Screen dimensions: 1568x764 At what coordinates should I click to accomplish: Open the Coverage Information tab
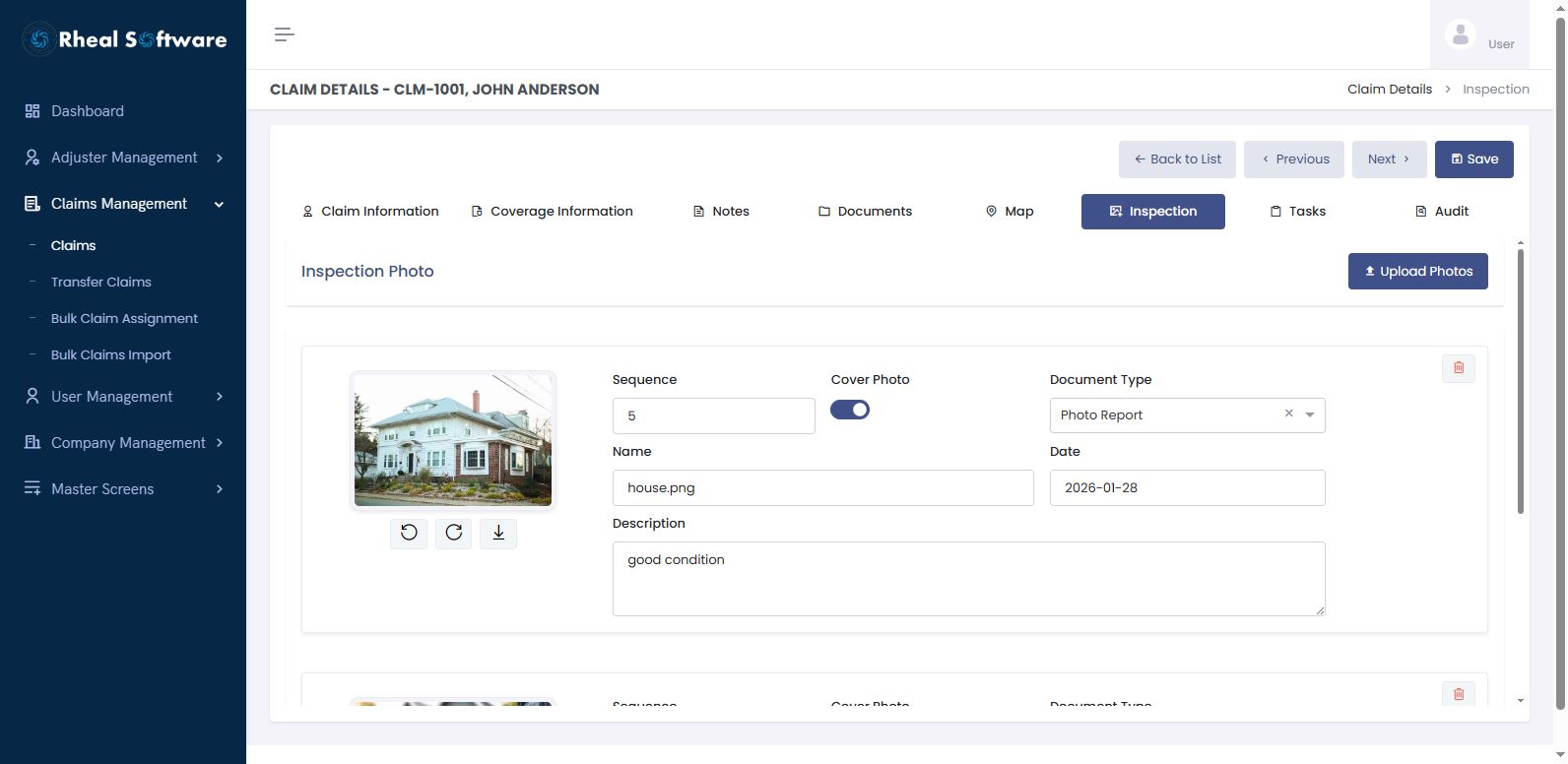click(552, 212)
